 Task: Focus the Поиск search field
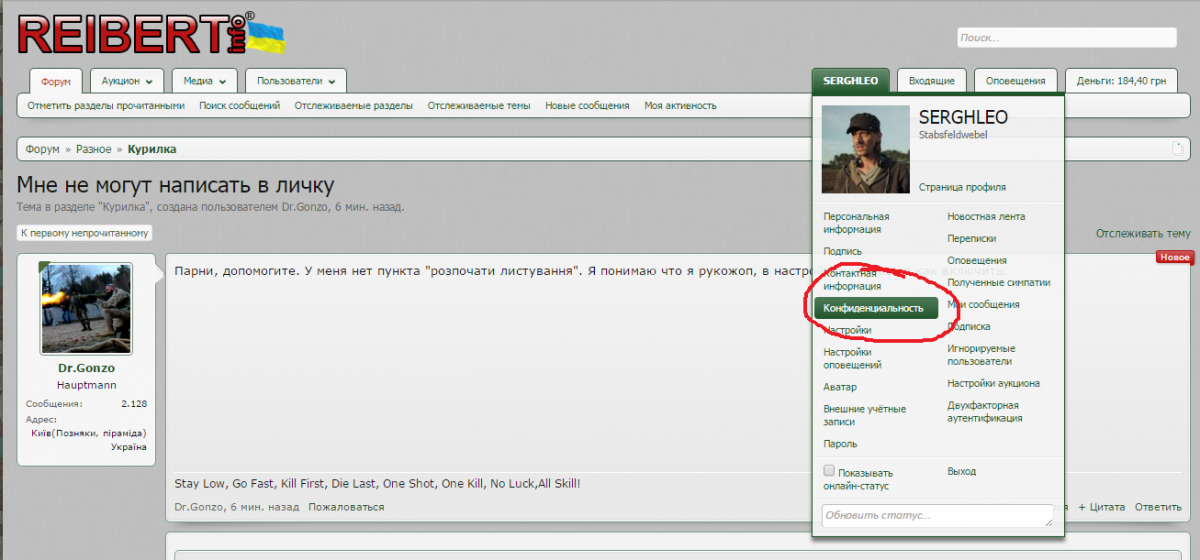(1067, 38)
